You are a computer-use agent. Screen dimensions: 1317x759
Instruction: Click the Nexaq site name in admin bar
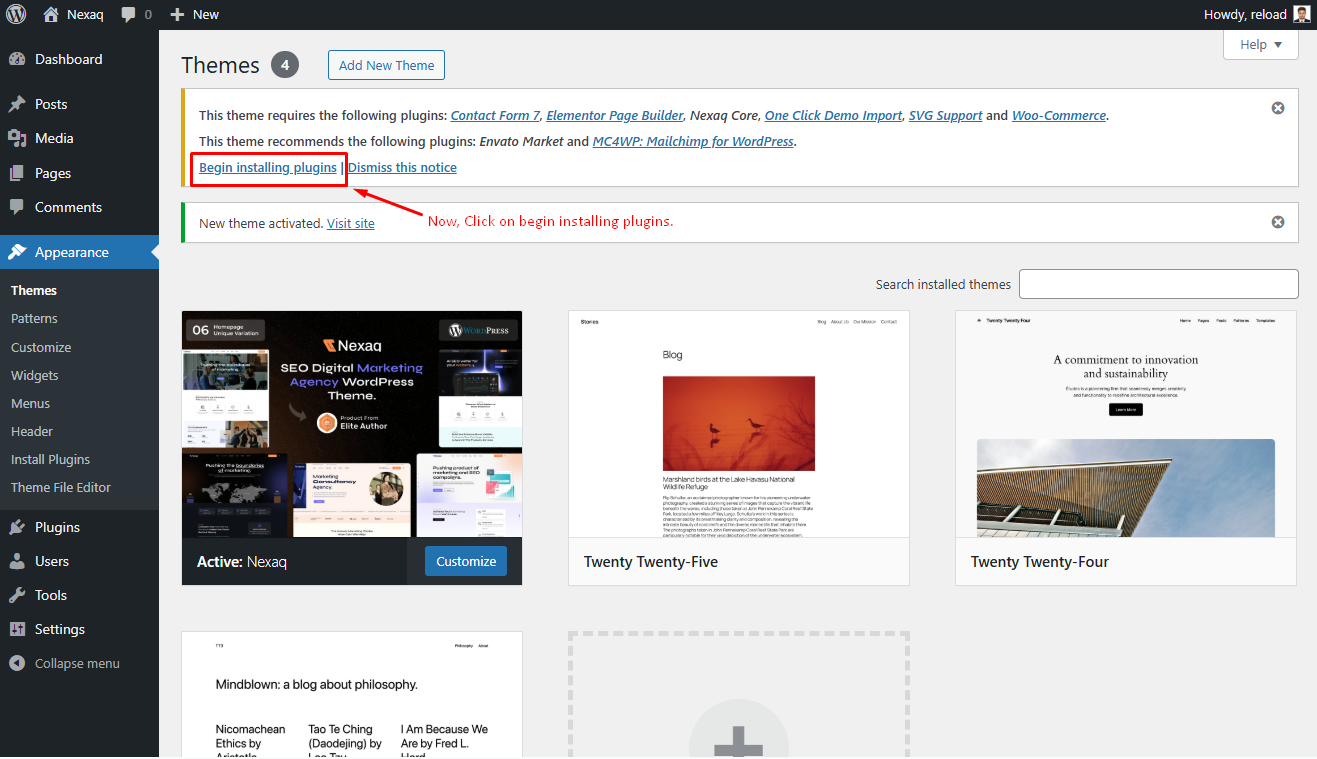click(85, 14)
